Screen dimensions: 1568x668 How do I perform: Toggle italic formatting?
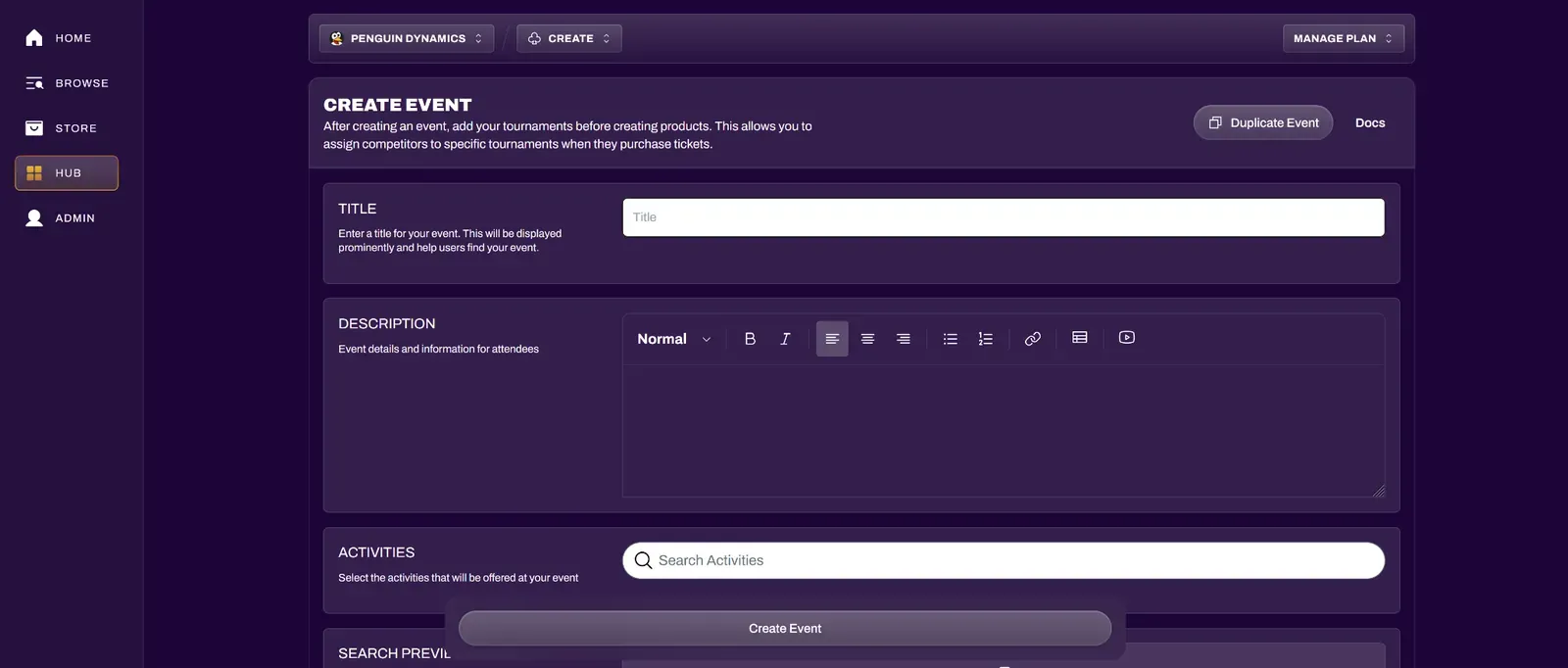click(785, 339)
